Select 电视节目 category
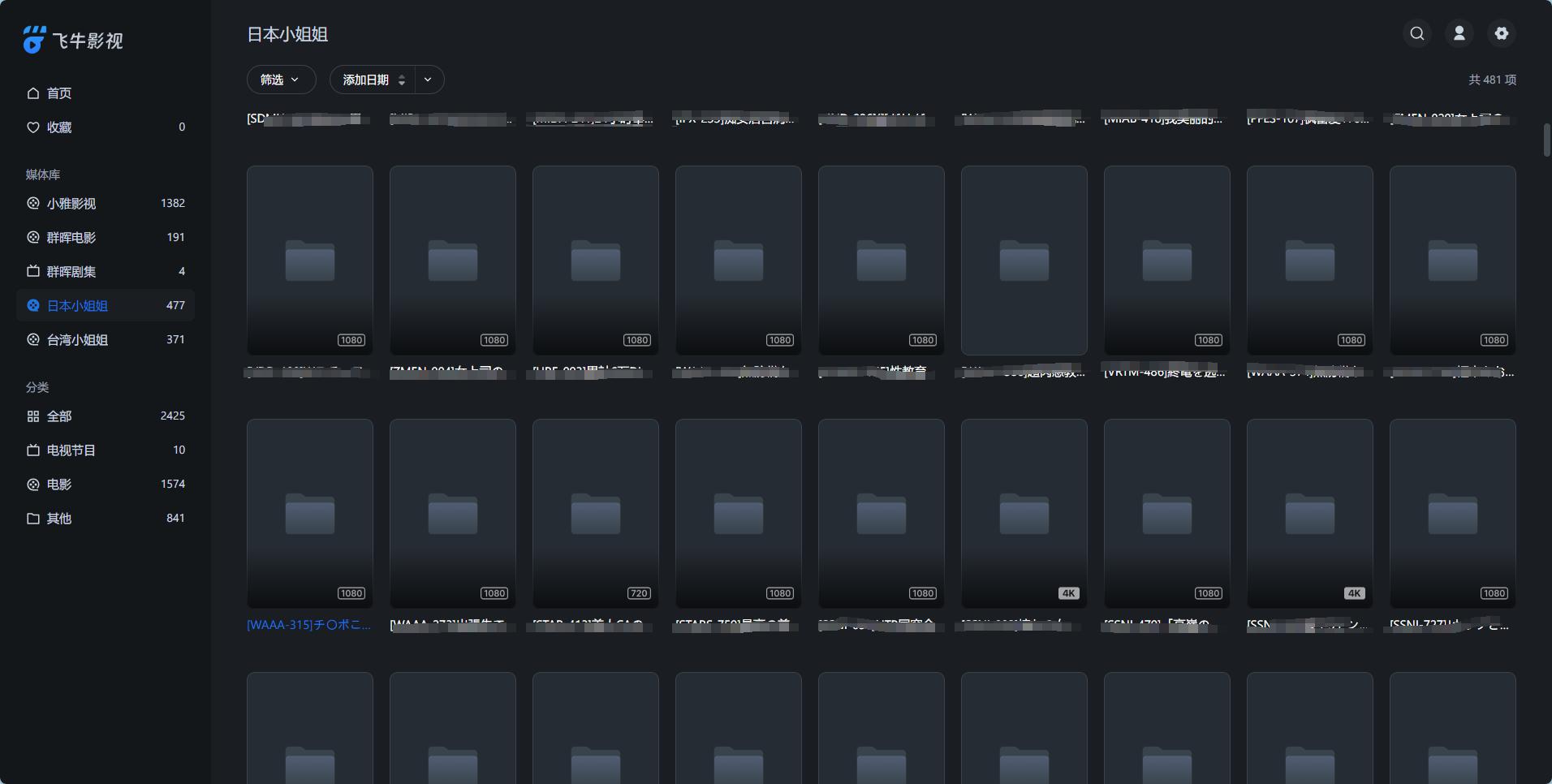The height and width of the screenshot is (784, 1552). pos(106,450)
